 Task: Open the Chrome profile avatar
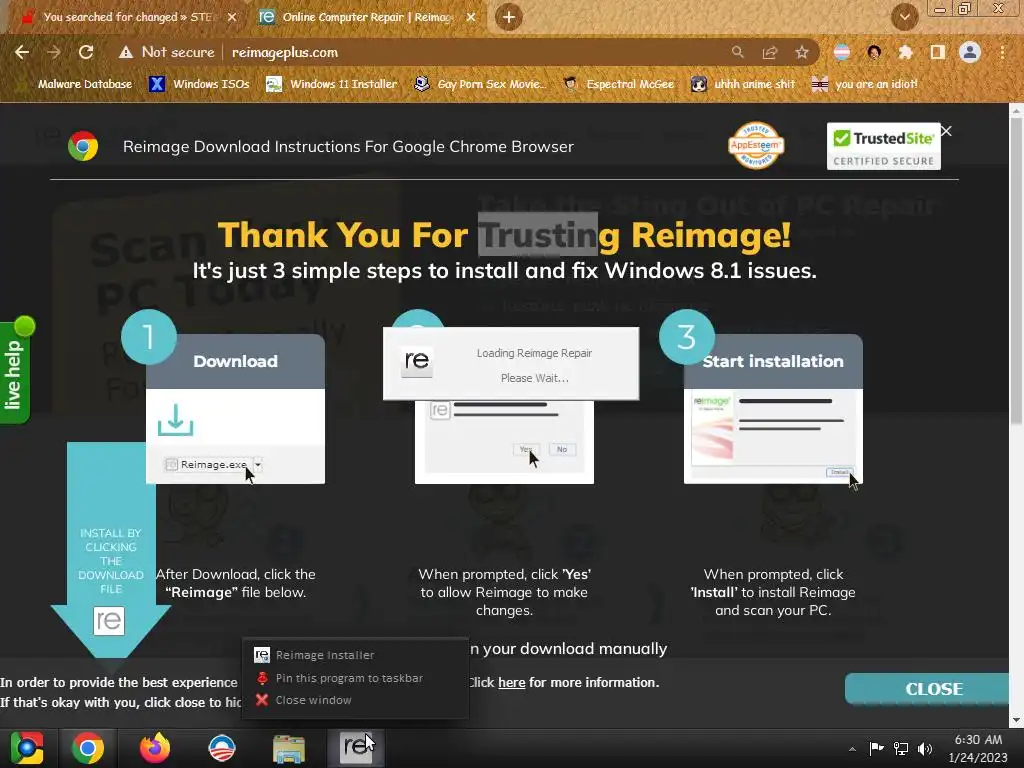click(970, 52)
